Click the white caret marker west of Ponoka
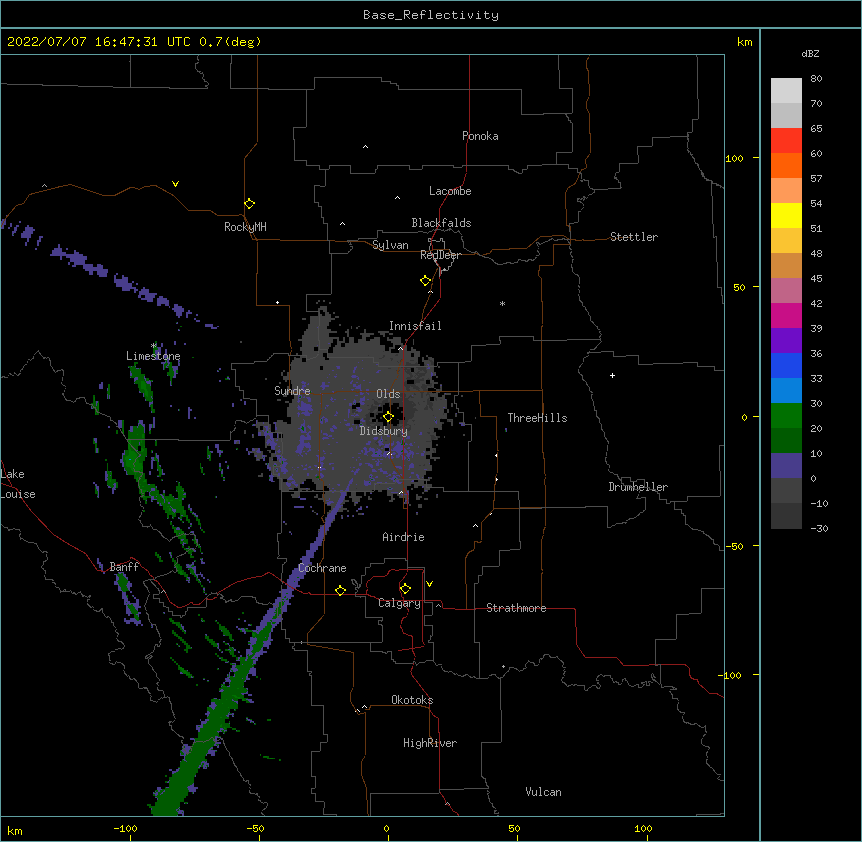This screenshot has width=862, height=842. (x=365, y=147)
